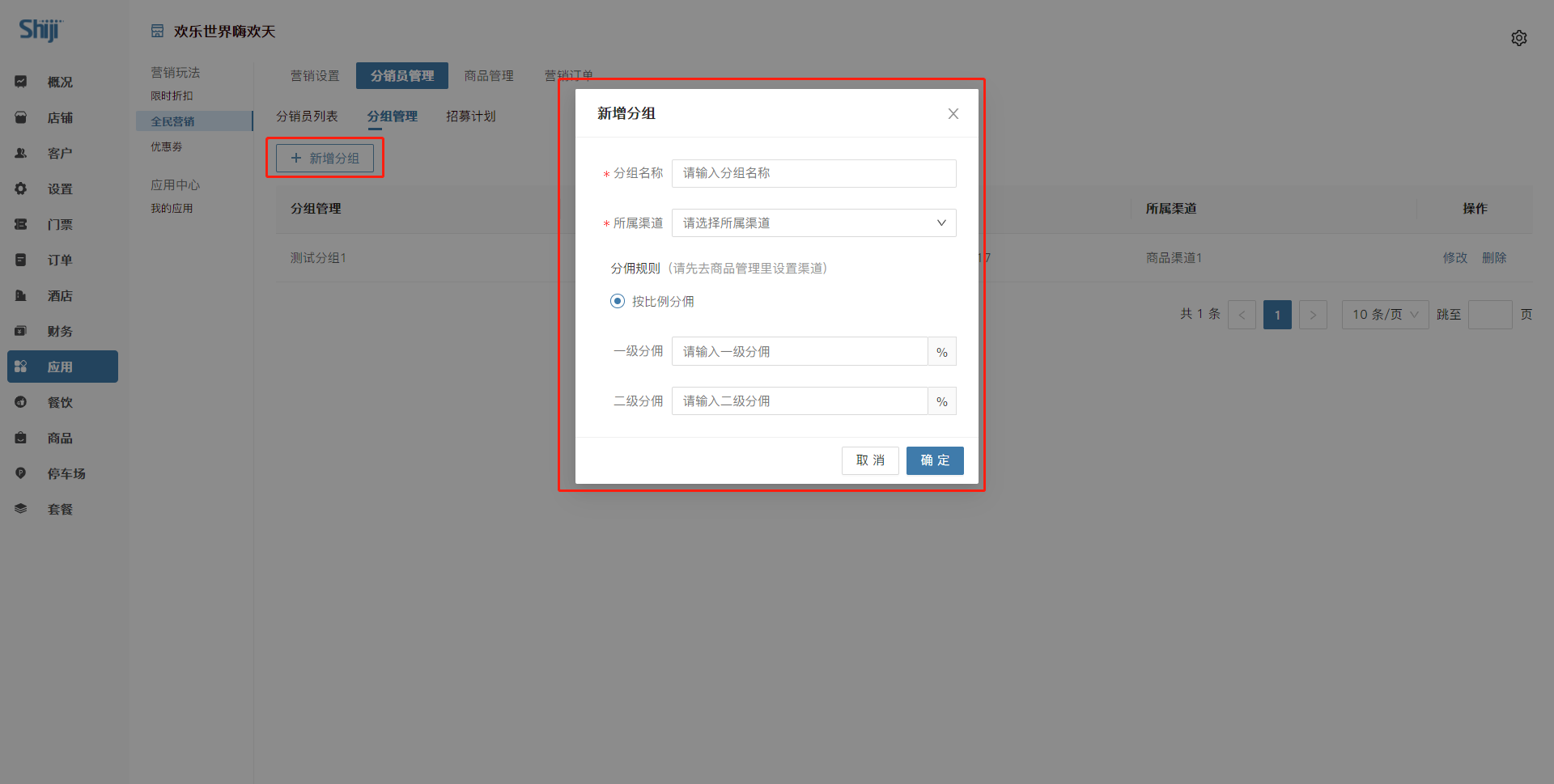The height and width of the screenshot is (784, 1554).
Task: Switch to 商品管理 tab
Action: [x=489, y=76]
